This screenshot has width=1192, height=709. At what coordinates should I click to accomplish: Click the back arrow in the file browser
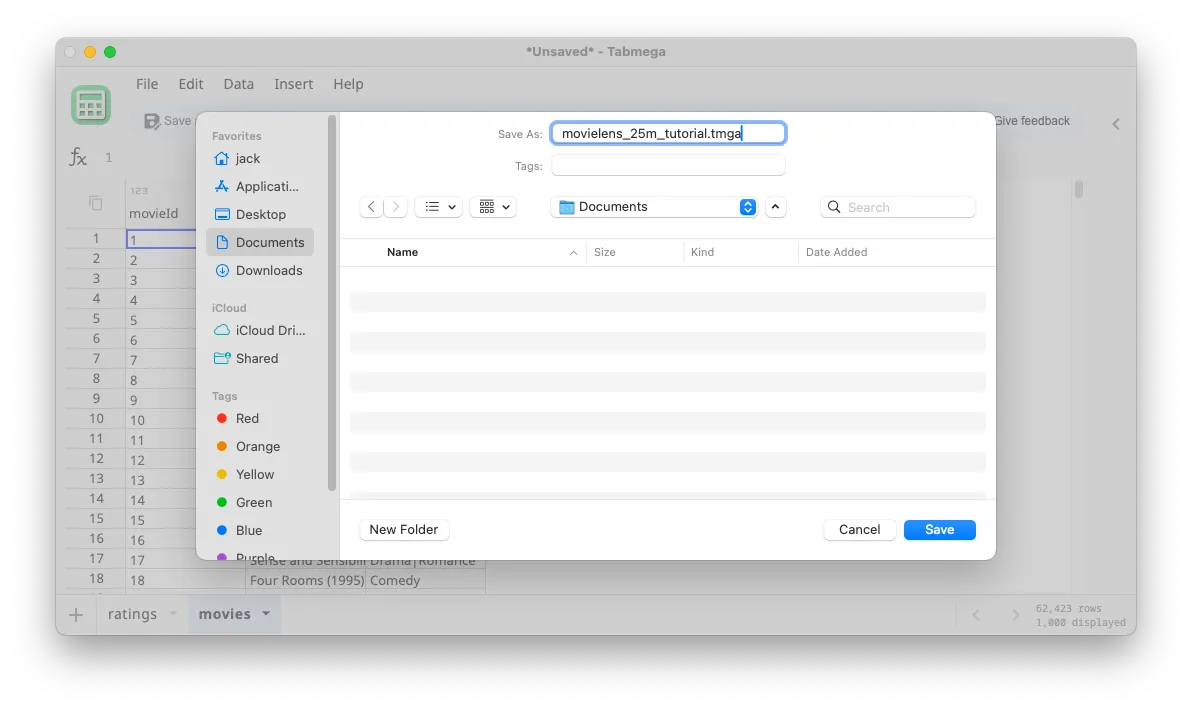click(x=371, y=206)
